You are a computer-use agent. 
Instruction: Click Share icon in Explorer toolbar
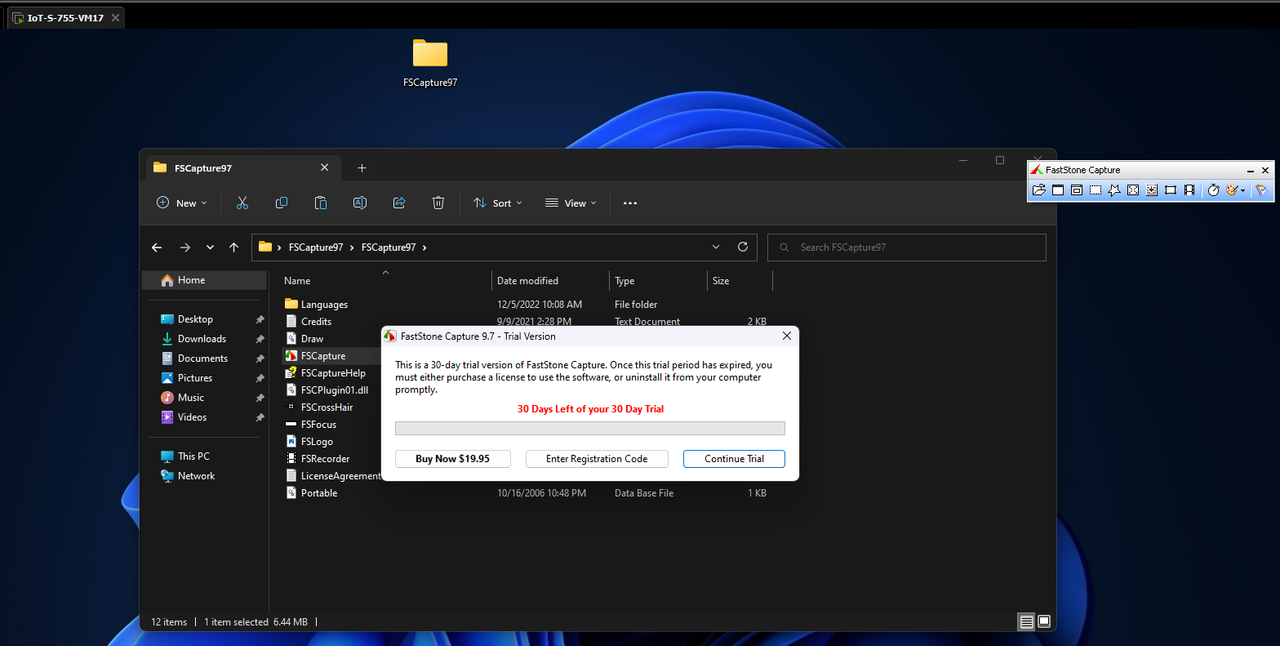(398, 203)
